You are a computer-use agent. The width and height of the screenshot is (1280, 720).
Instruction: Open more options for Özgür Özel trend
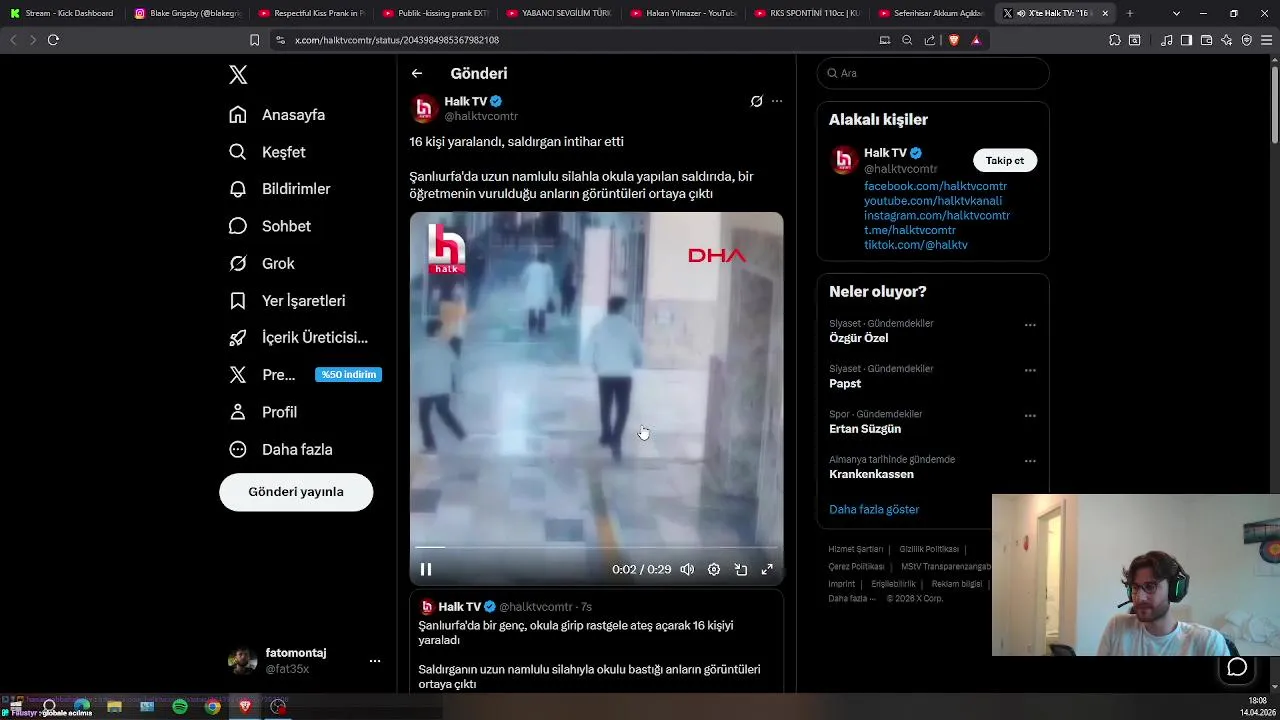[1030, 325]
